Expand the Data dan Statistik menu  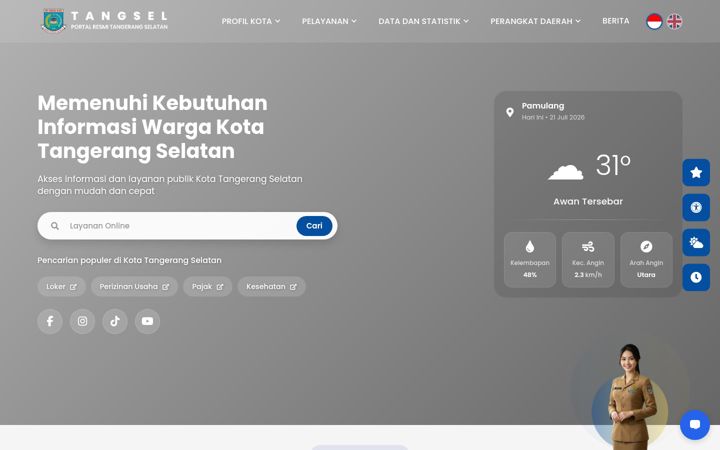pyautogui.click(x=423, y=21)
